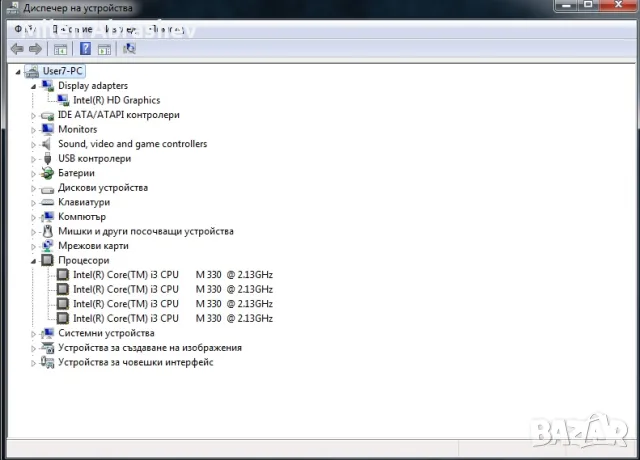The width and height of the screenshot is (640, 460).
Task: Expand the Monitors node
Action: pyautogui.click(x=33, y=130)
